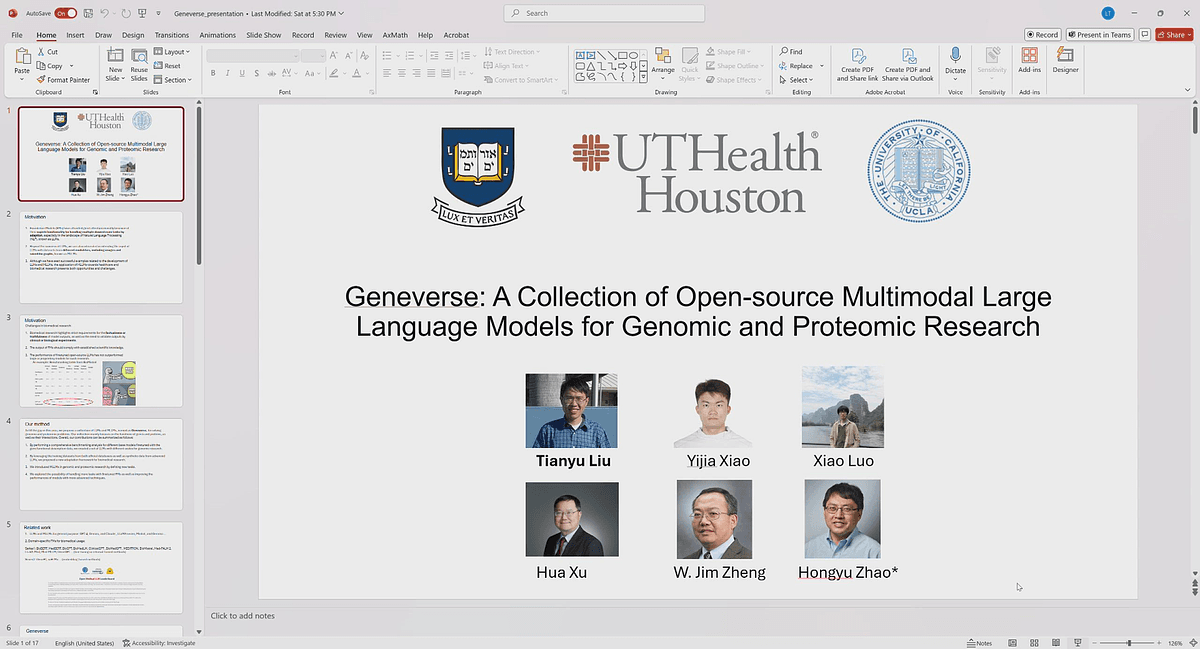
Task: Open the font name combo box
Action: (x=252, y=56)
